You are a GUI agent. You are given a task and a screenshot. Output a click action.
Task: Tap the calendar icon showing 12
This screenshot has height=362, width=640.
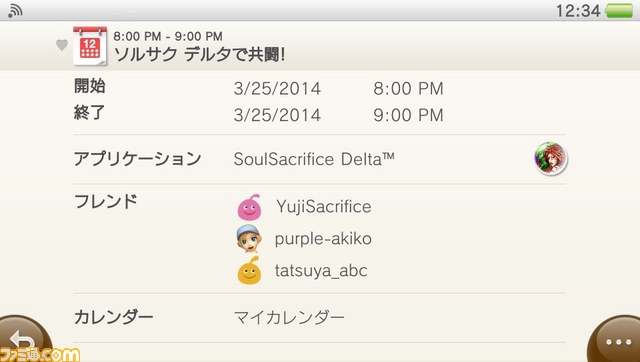pyautogui.click(x=90, y=46)
